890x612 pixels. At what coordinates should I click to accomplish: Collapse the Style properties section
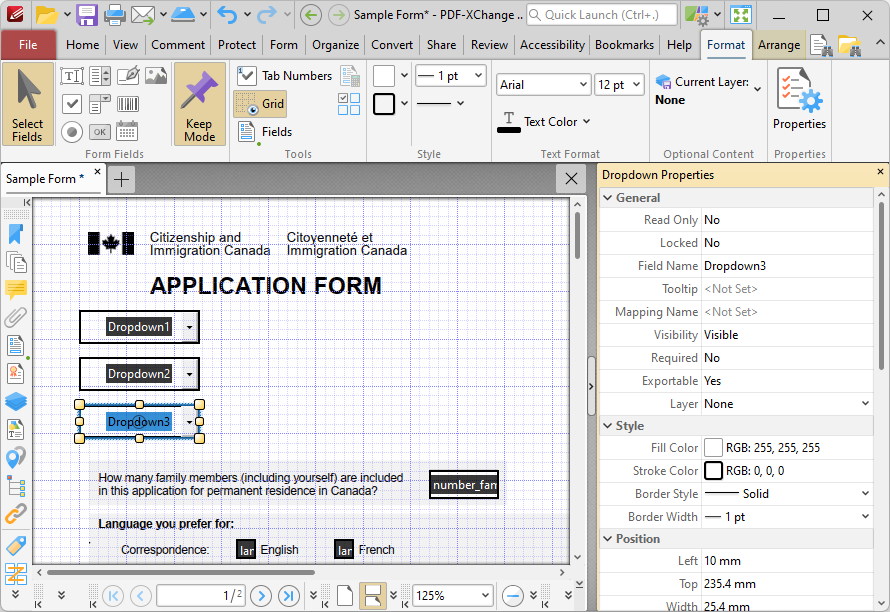(608, 426)
